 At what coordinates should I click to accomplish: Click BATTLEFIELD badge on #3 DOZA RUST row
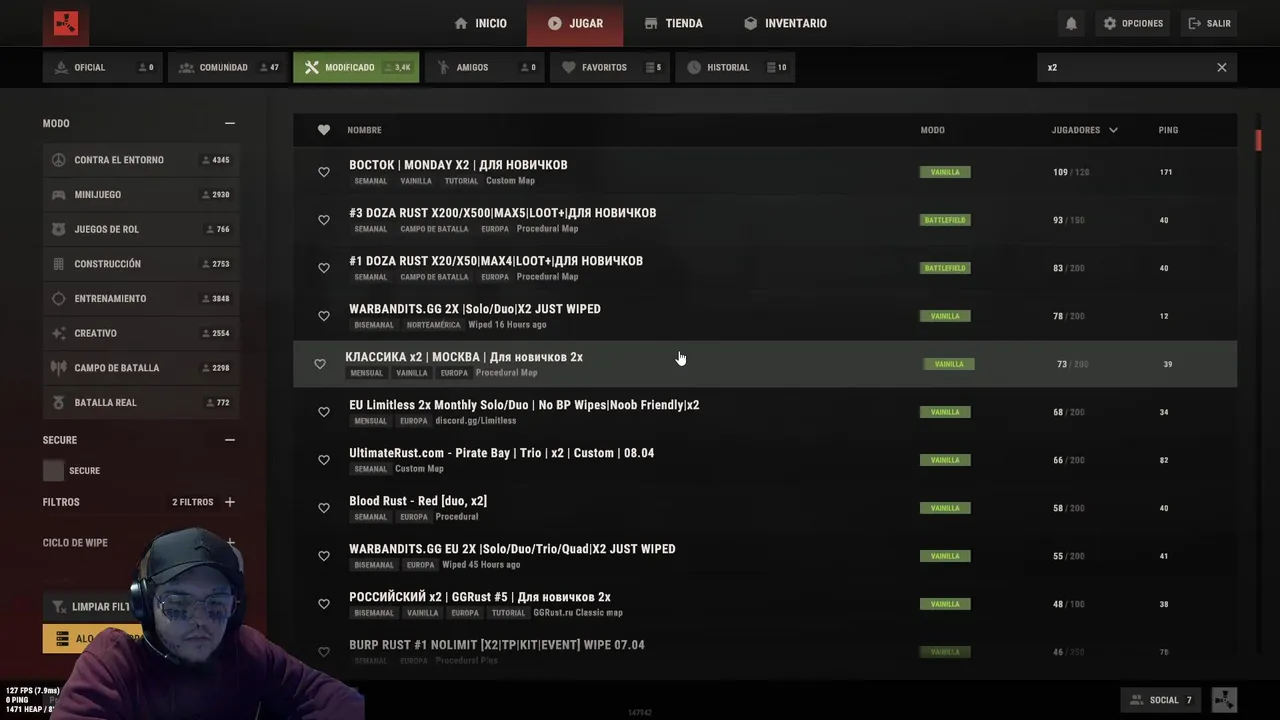click(945, 220)
